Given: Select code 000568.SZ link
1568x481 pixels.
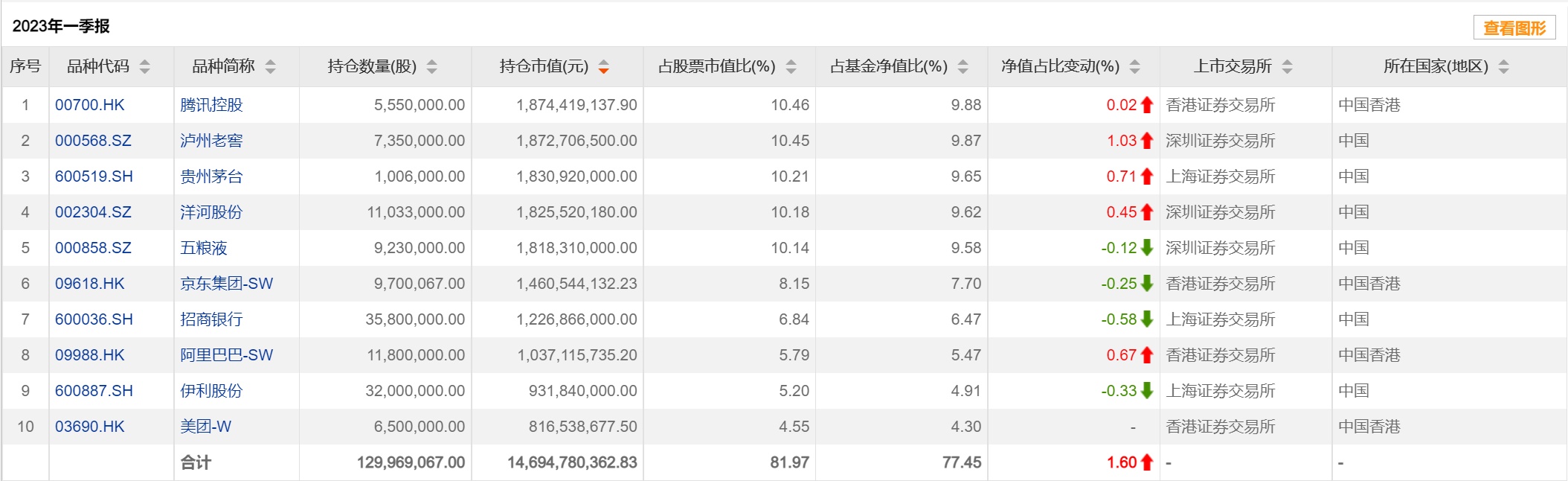Looking at the screenshot, I should point(93,141).
